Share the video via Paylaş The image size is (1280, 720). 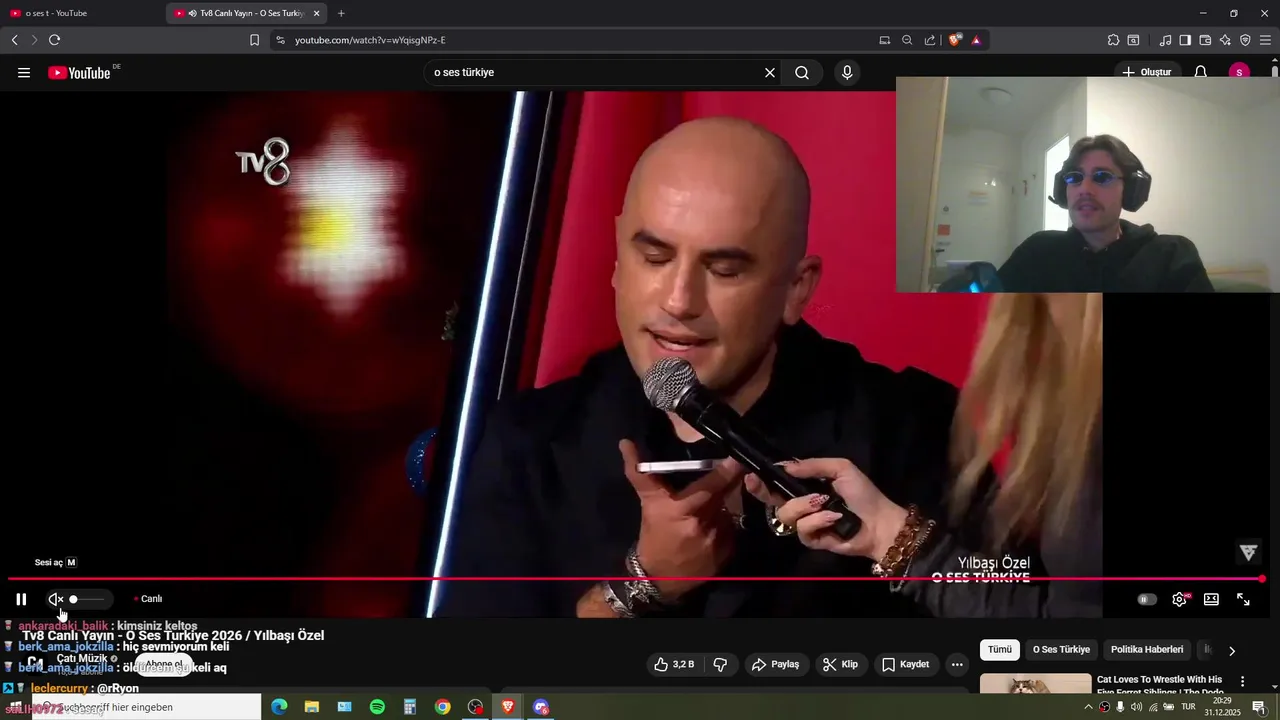tap(775, 664)
